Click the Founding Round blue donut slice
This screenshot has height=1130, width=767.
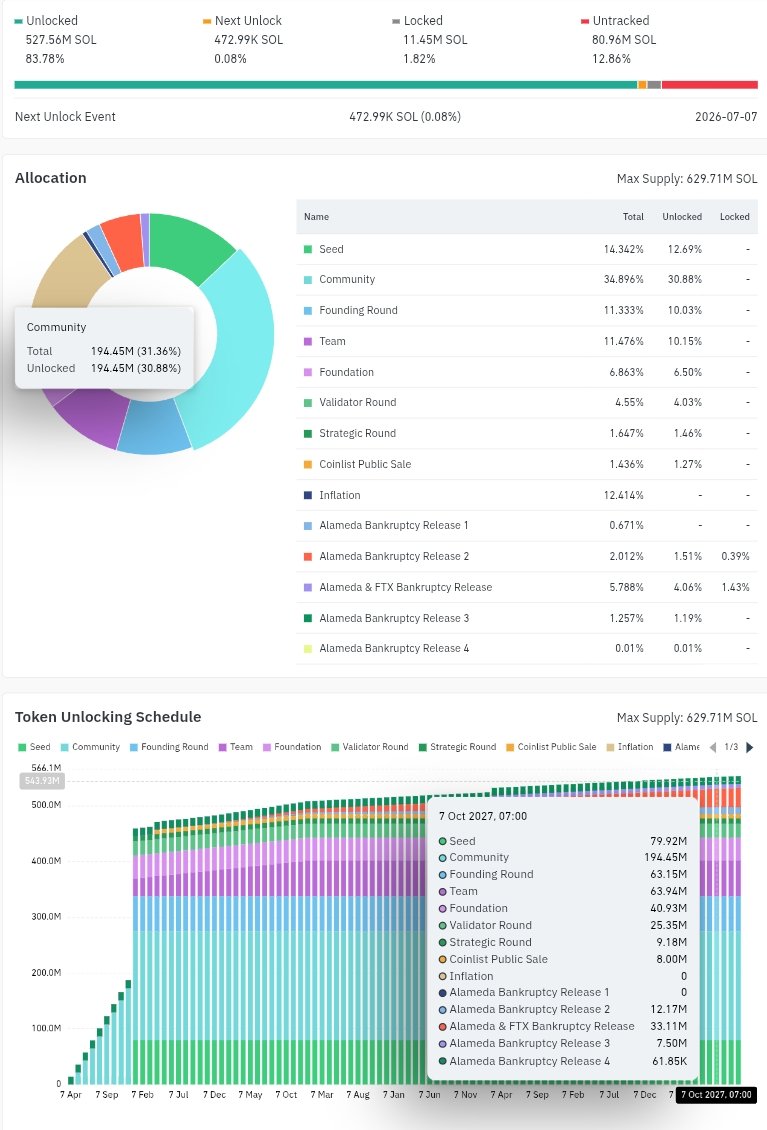click(x=153, y=428)
